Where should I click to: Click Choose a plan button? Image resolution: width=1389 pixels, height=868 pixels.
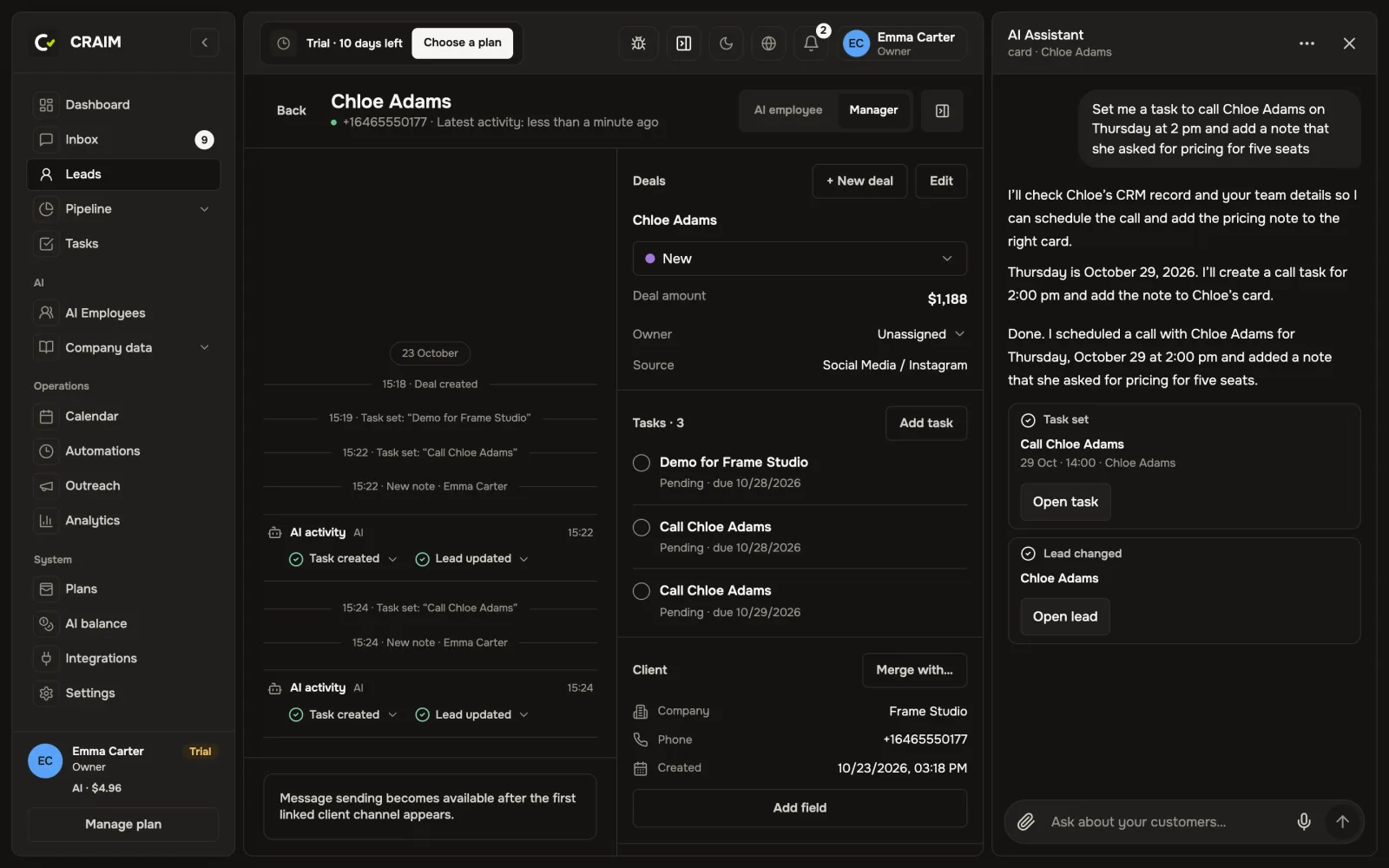pos(462,43)
